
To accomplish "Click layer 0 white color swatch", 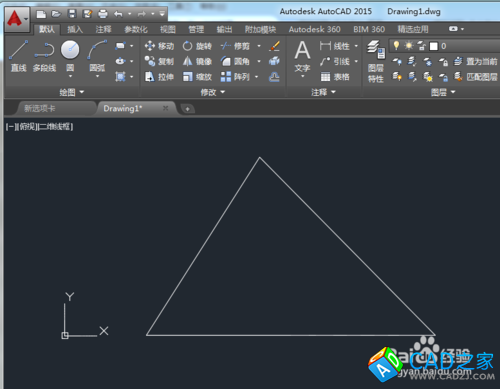I will click(x=434, y=46).
